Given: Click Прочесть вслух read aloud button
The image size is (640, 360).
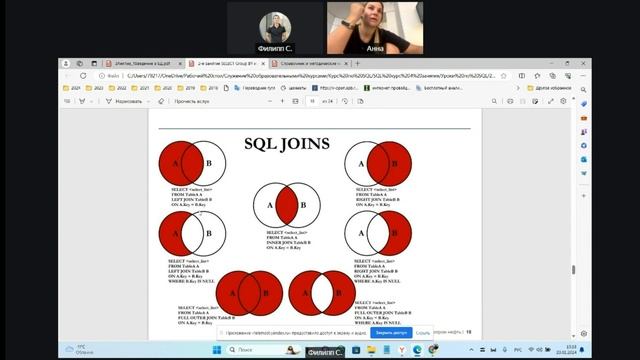Looking at the screenshot, I should [191, 101].
